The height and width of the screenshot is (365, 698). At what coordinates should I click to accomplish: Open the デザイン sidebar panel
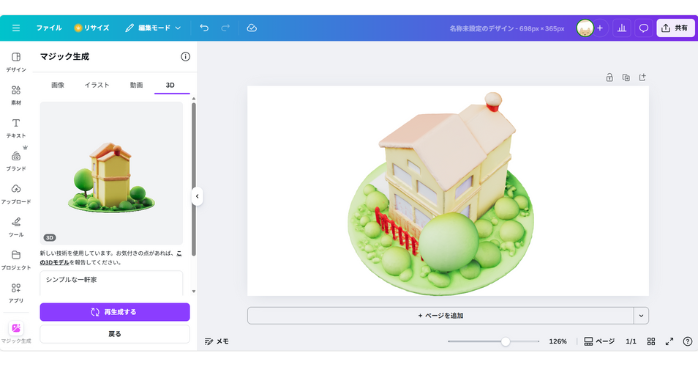click(16, 62)
